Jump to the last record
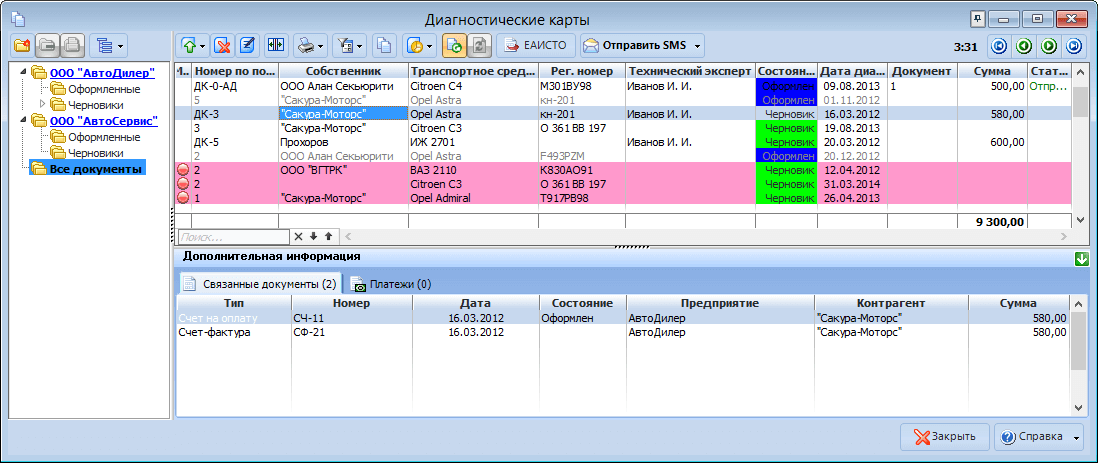The image size is (1098, 463). click(1073, 46)
